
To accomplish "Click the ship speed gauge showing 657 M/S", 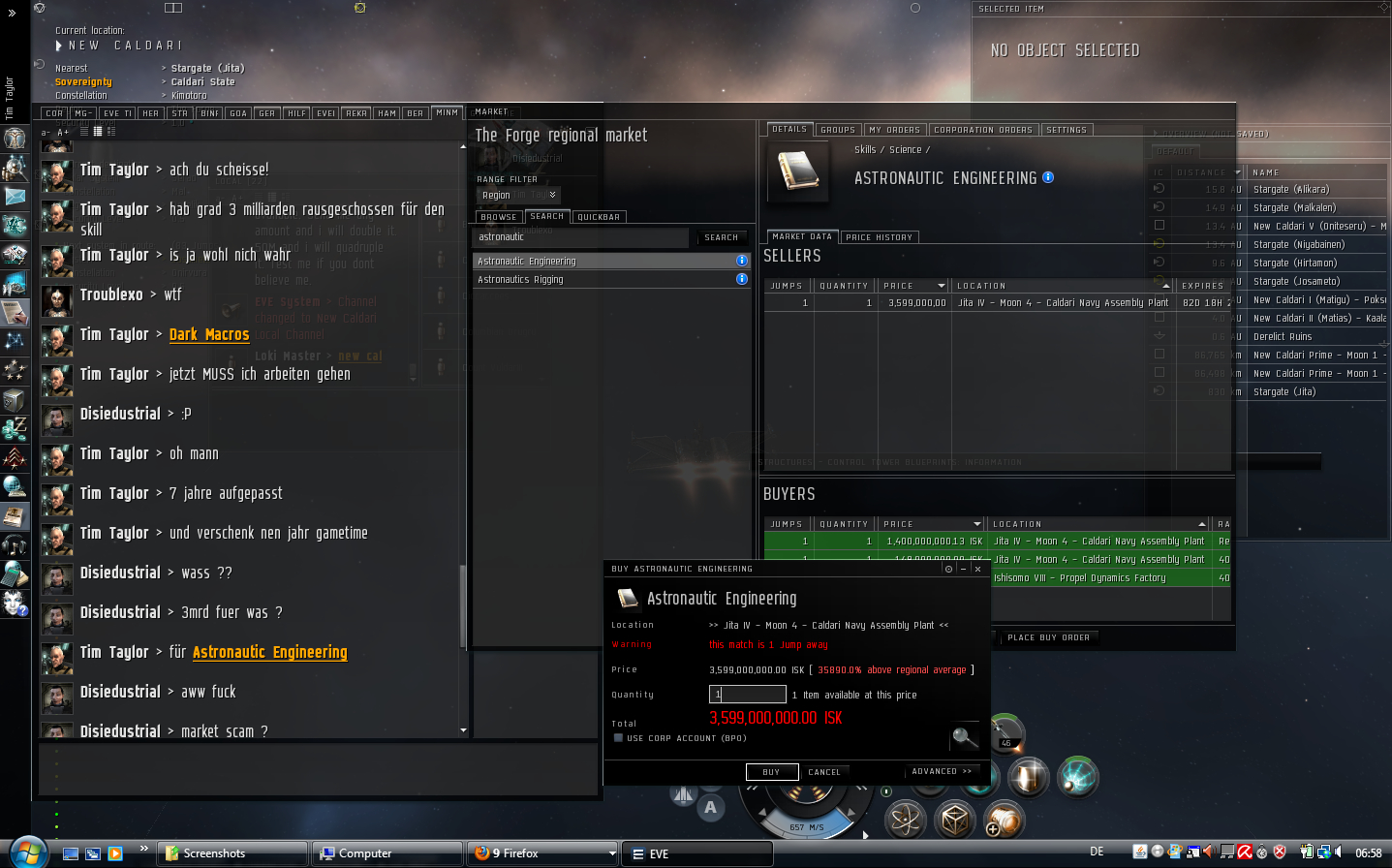I will click(x=806, y=826).
